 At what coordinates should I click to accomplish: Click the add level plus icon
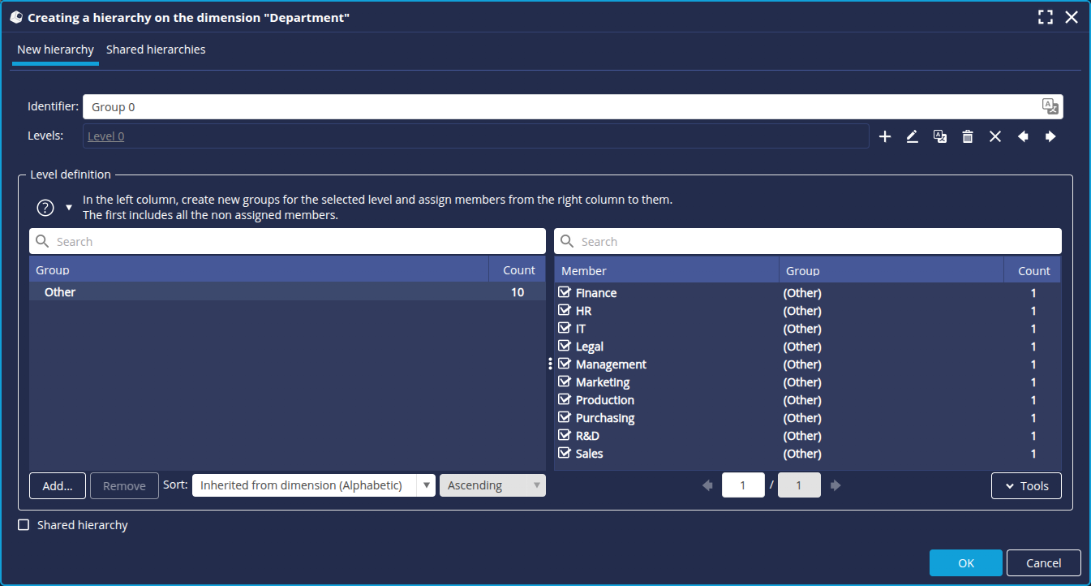(x=884, y=137)
